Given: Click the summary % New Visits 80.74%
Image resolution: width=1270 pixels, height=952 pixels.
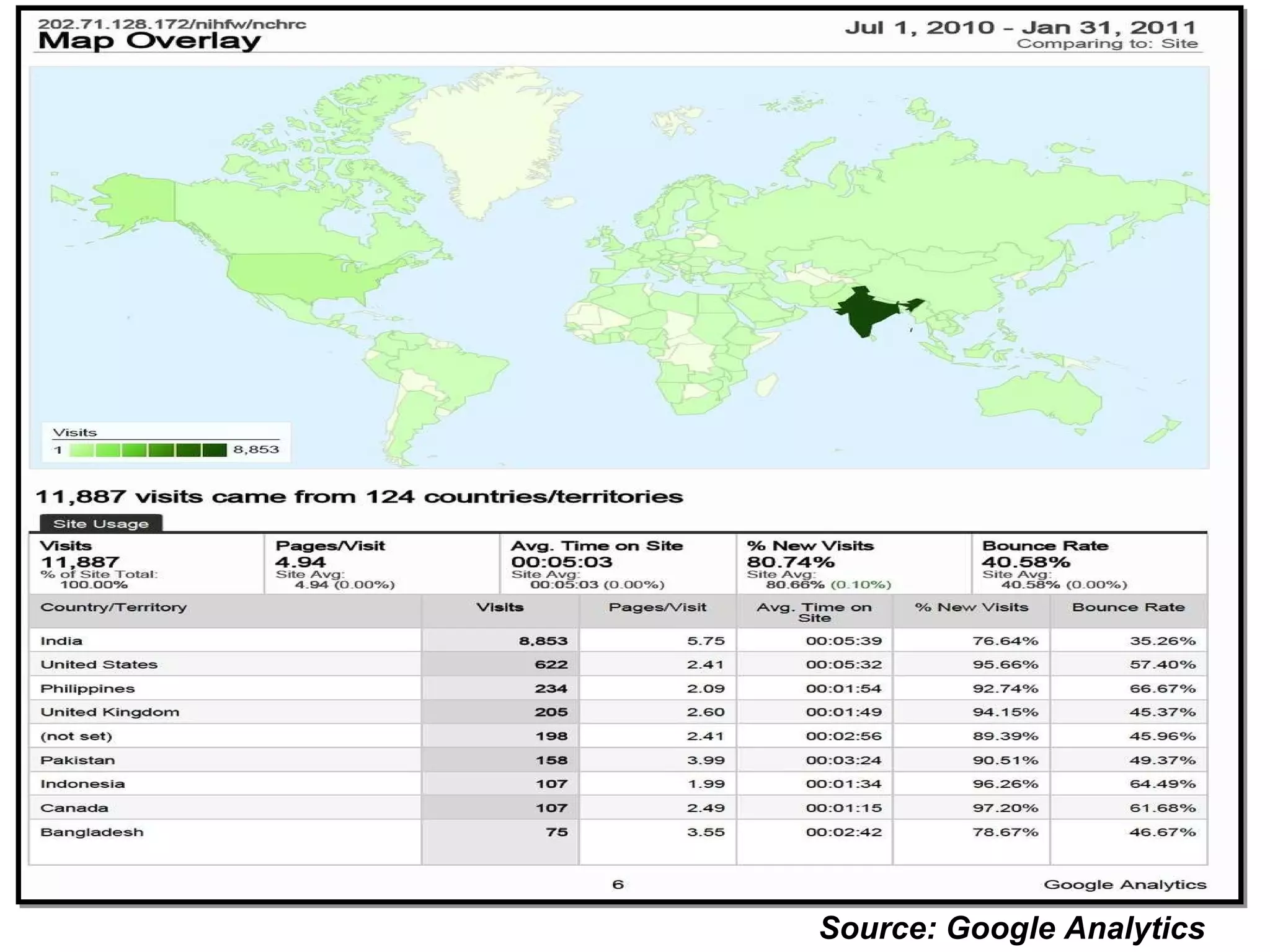Looking at the screenshot, I should (x=854, y=564).
